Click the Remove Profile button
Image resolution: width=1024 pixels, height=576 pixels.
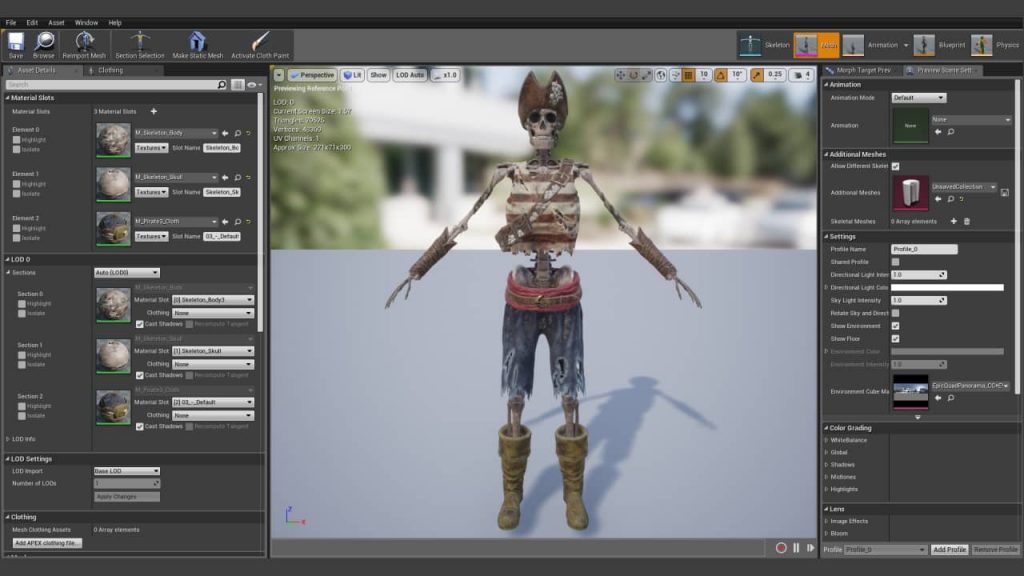995,550
